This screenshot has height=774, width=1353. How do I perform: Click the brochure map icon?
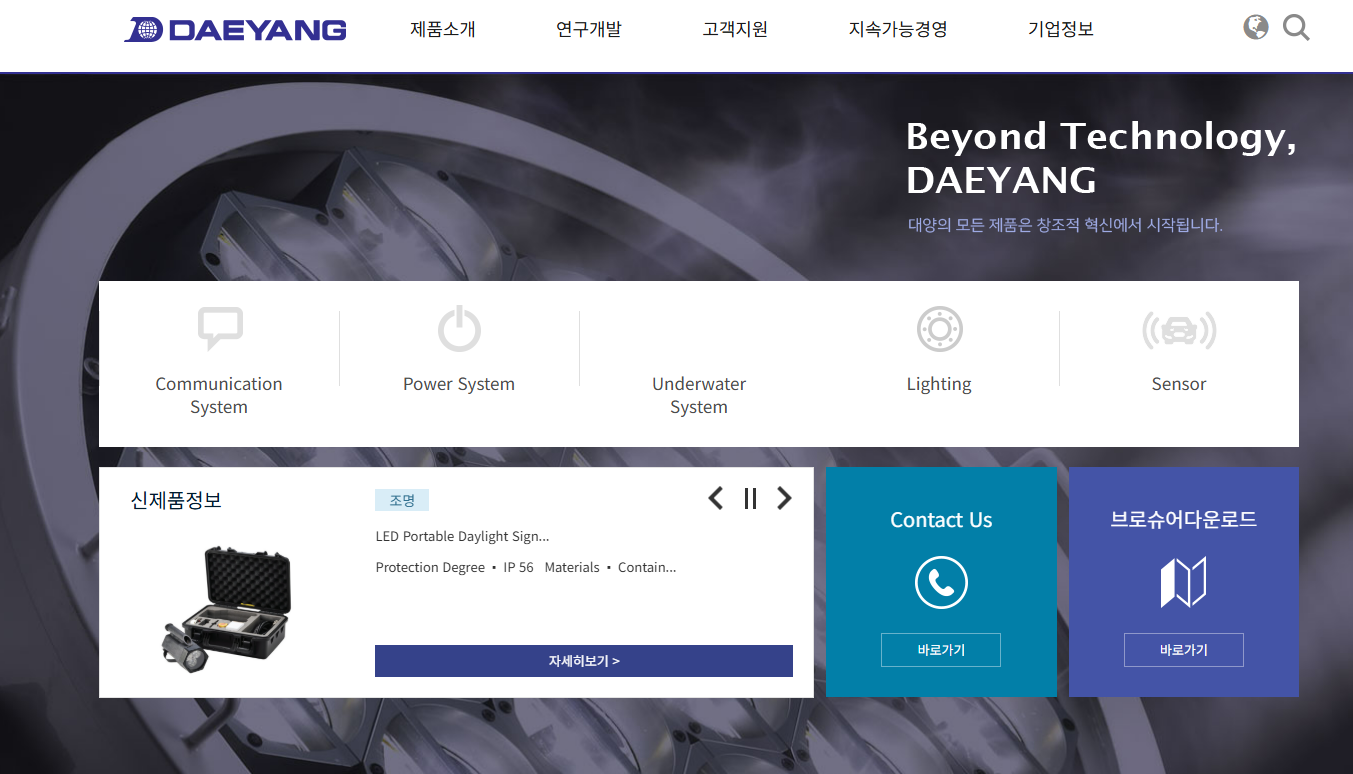1183,582
